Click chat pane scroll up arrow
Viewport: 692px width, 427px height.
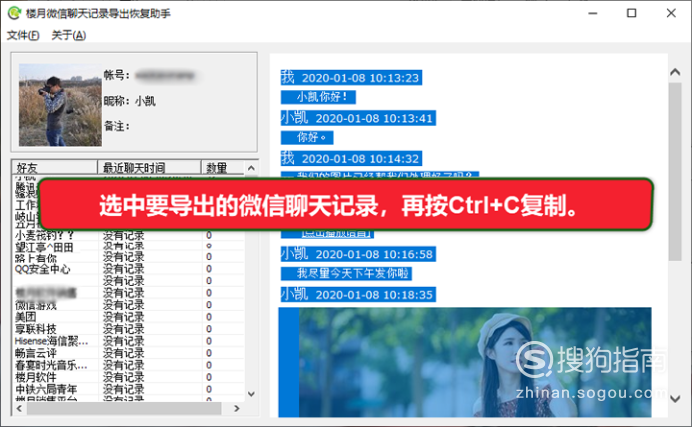click(x=675, y=72)
